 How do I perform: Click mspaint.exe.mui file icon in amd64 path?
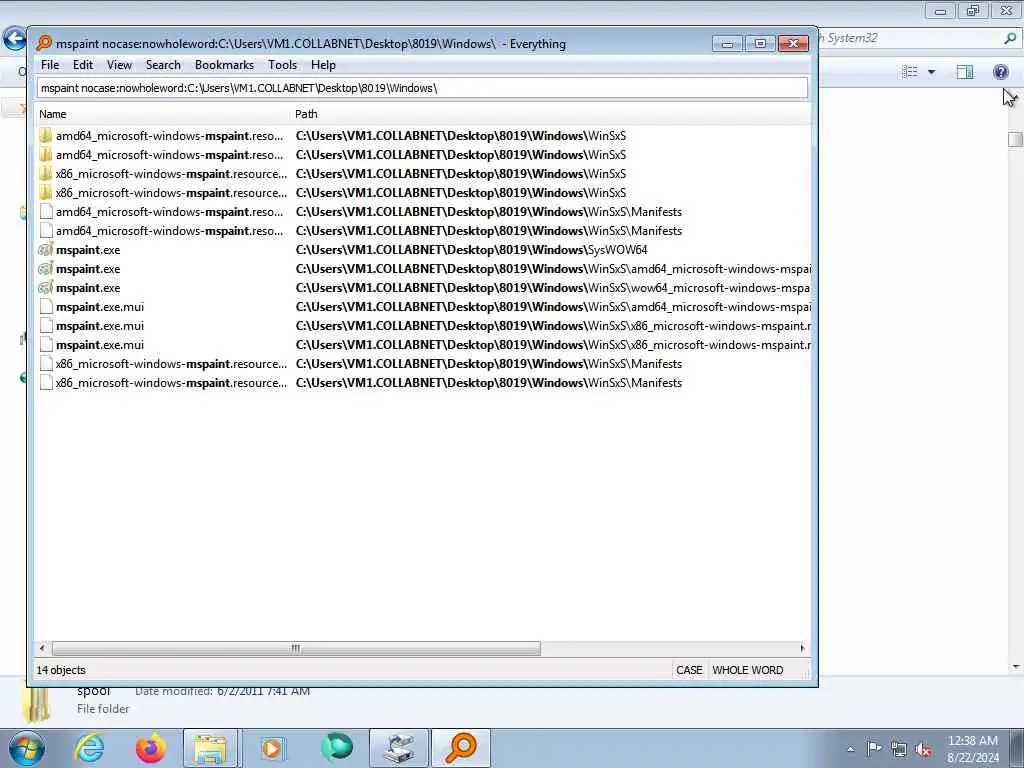click(x=46, y=306)
